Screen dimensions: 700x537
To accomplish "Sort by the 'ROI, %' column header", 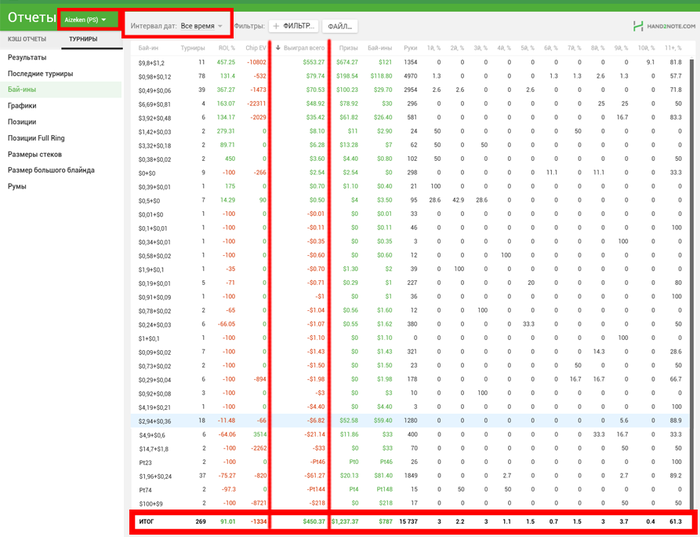I will coord(226,48).
